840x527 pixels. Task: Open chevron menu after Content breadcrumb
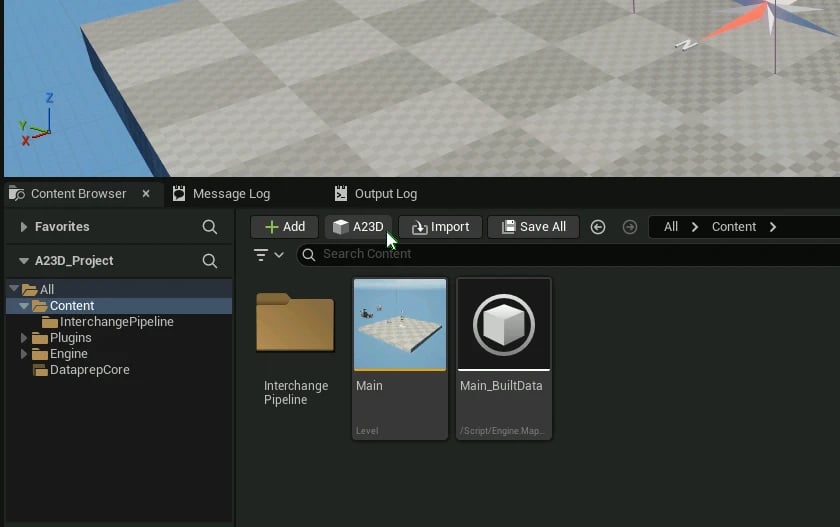point(772,227)
